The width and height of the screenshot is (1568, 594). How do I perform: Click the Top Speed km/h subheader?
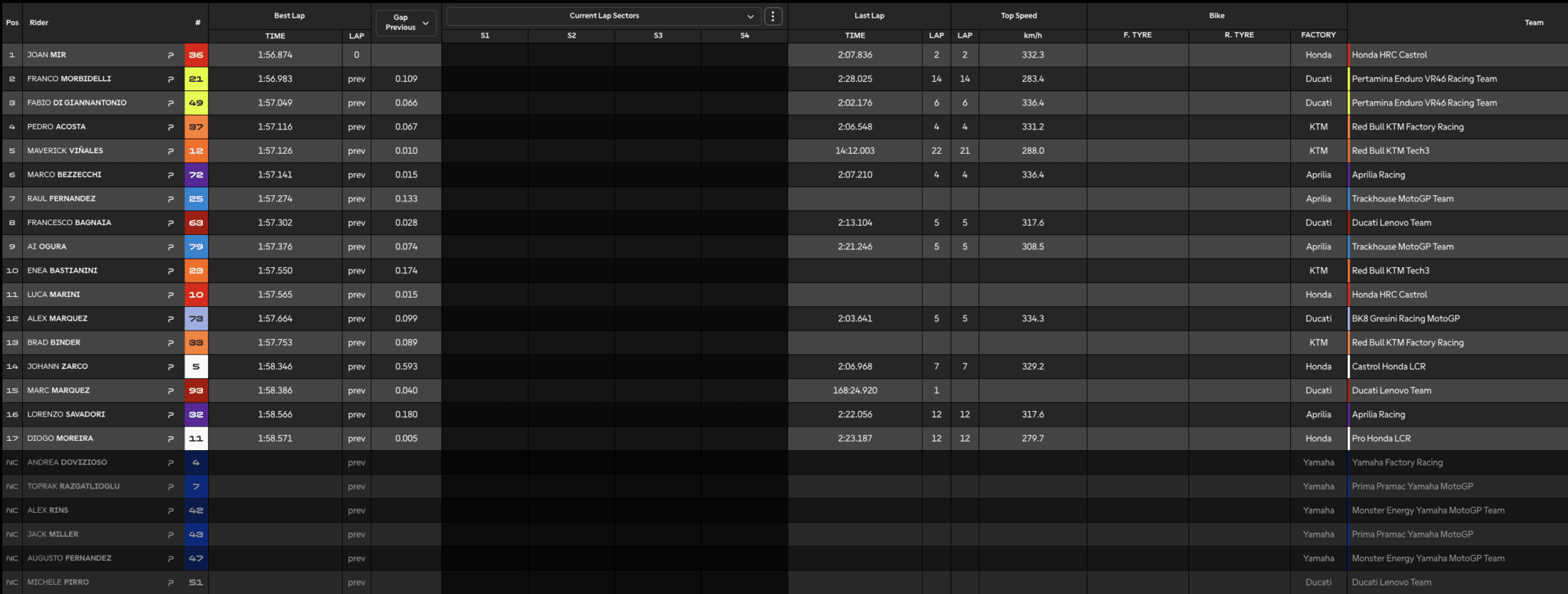coord(1033,35)
